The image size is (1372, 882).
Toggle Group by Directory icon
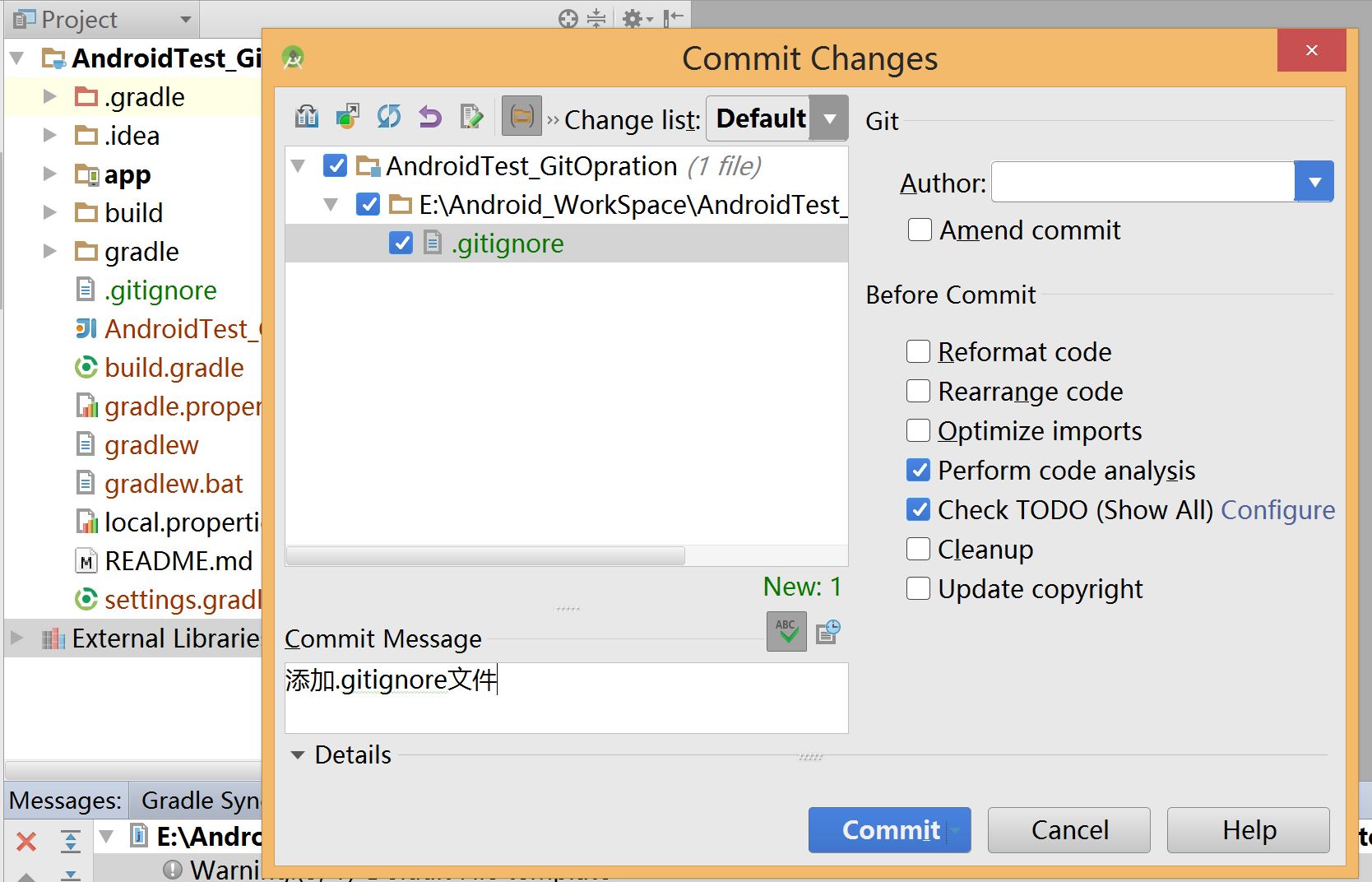[x=521, y=117]
